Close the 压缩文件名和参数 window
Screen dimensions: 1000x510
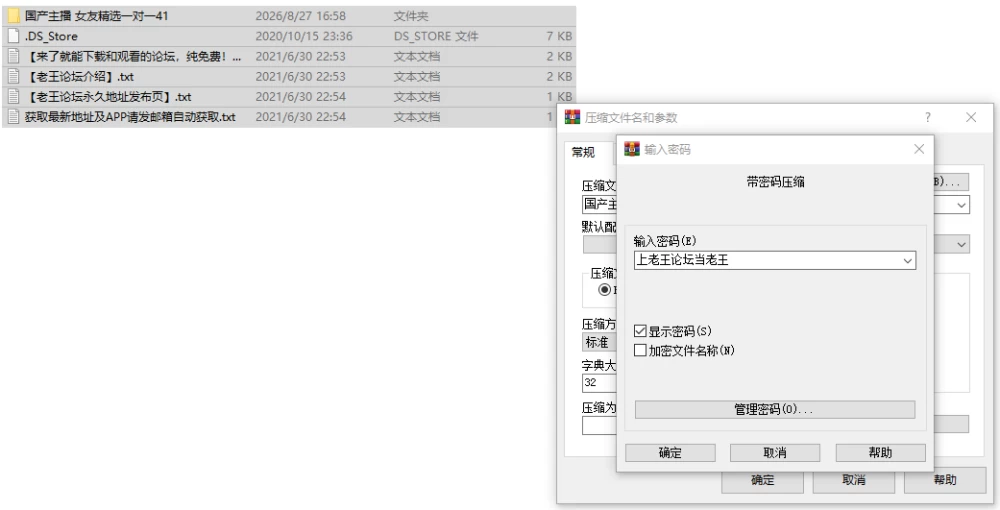pos(971,117)
